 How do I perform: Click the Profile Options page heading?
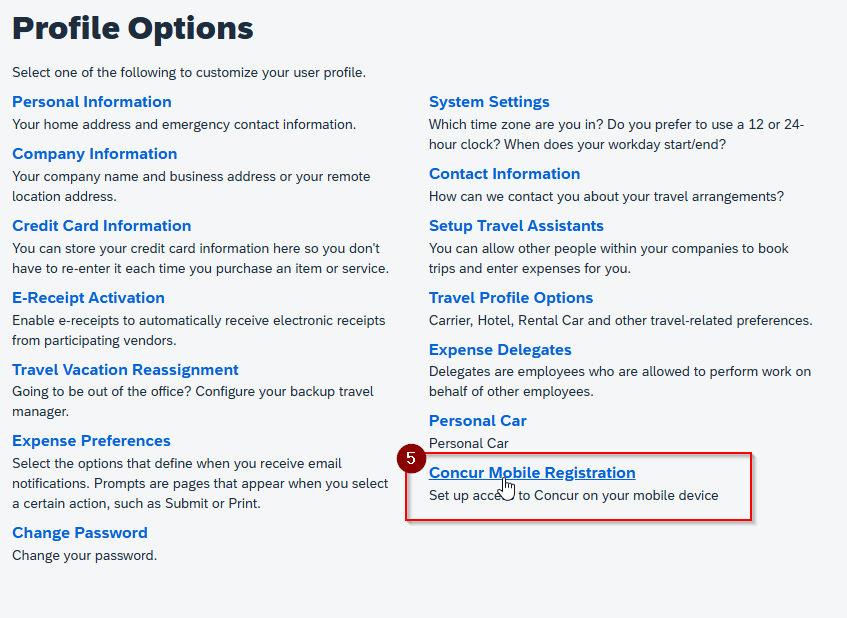coord(133,28)
